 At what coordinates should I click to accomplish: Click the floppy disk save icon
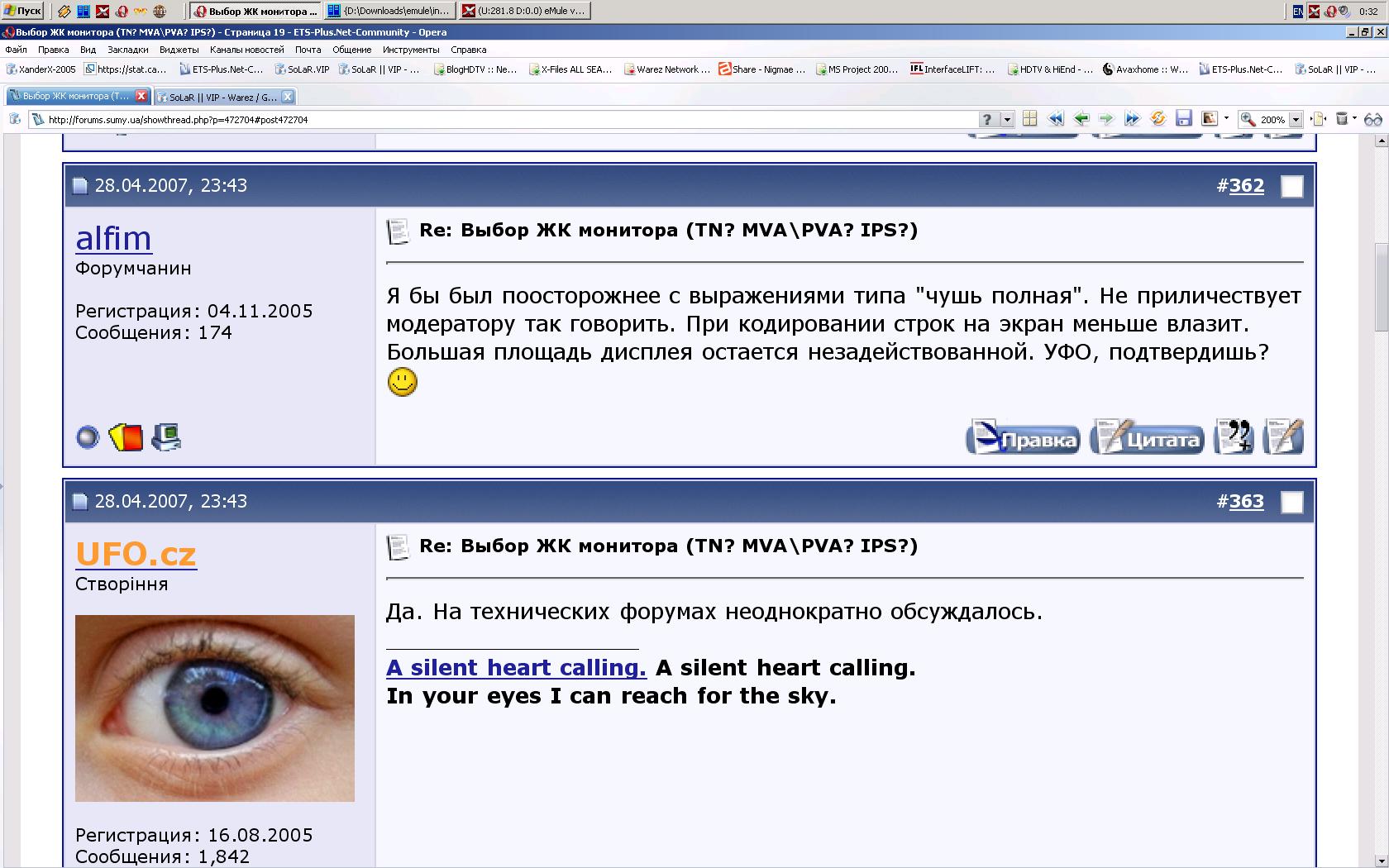pos(1183,119)
